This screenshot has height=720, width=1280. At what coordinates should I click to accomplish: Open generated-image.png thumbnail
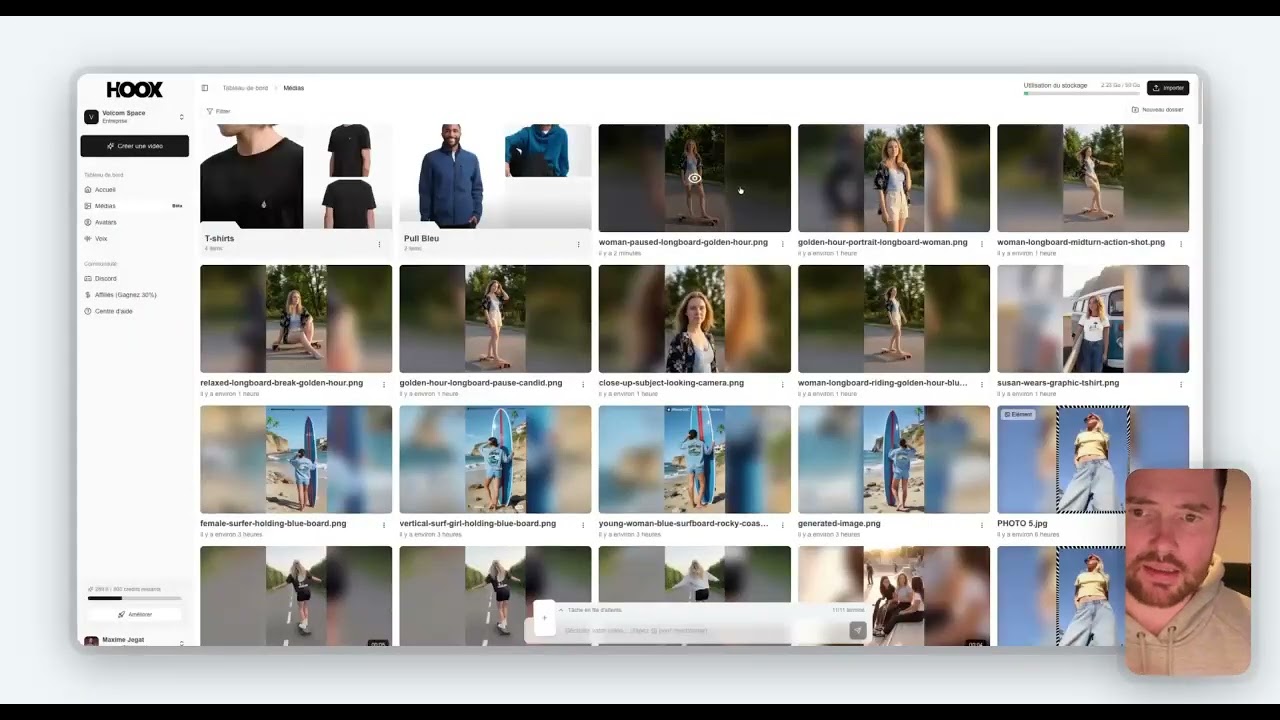(x=894, y=459)
